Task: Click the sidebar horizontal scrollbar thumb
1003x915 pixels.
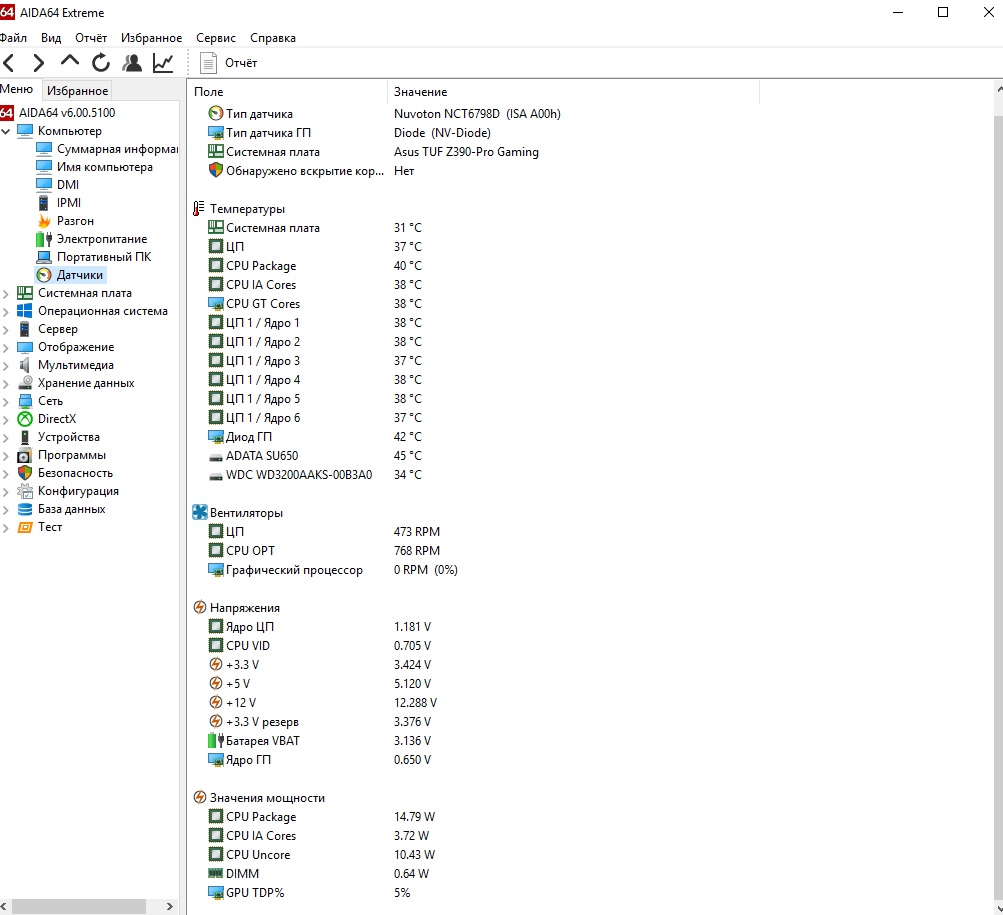Action: click(x=79, y=907)
